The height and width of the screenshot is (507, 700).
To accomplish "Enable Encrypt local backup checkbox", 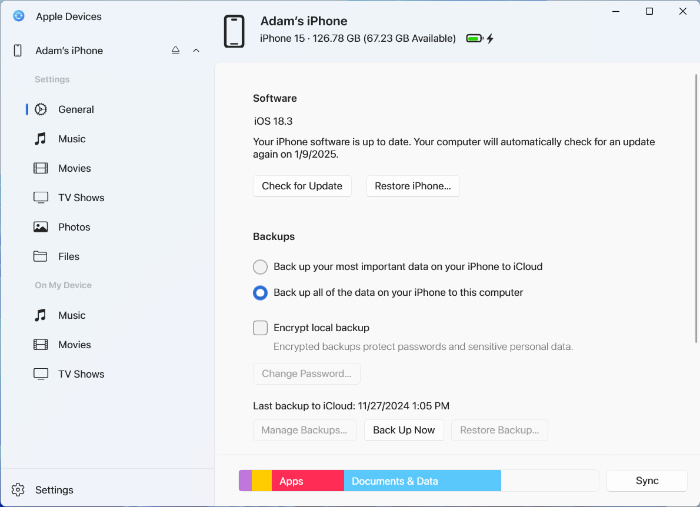I will pos(260,328).
